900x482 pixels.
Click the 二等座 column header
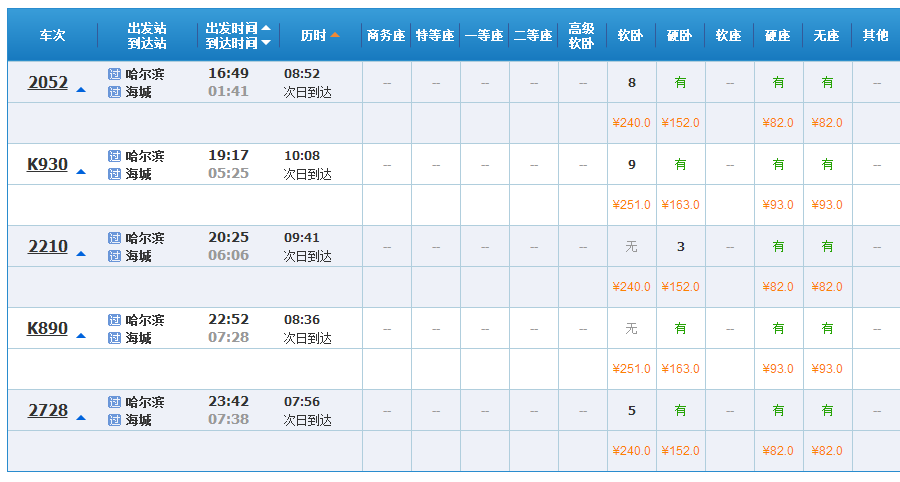tap(533, 36)
